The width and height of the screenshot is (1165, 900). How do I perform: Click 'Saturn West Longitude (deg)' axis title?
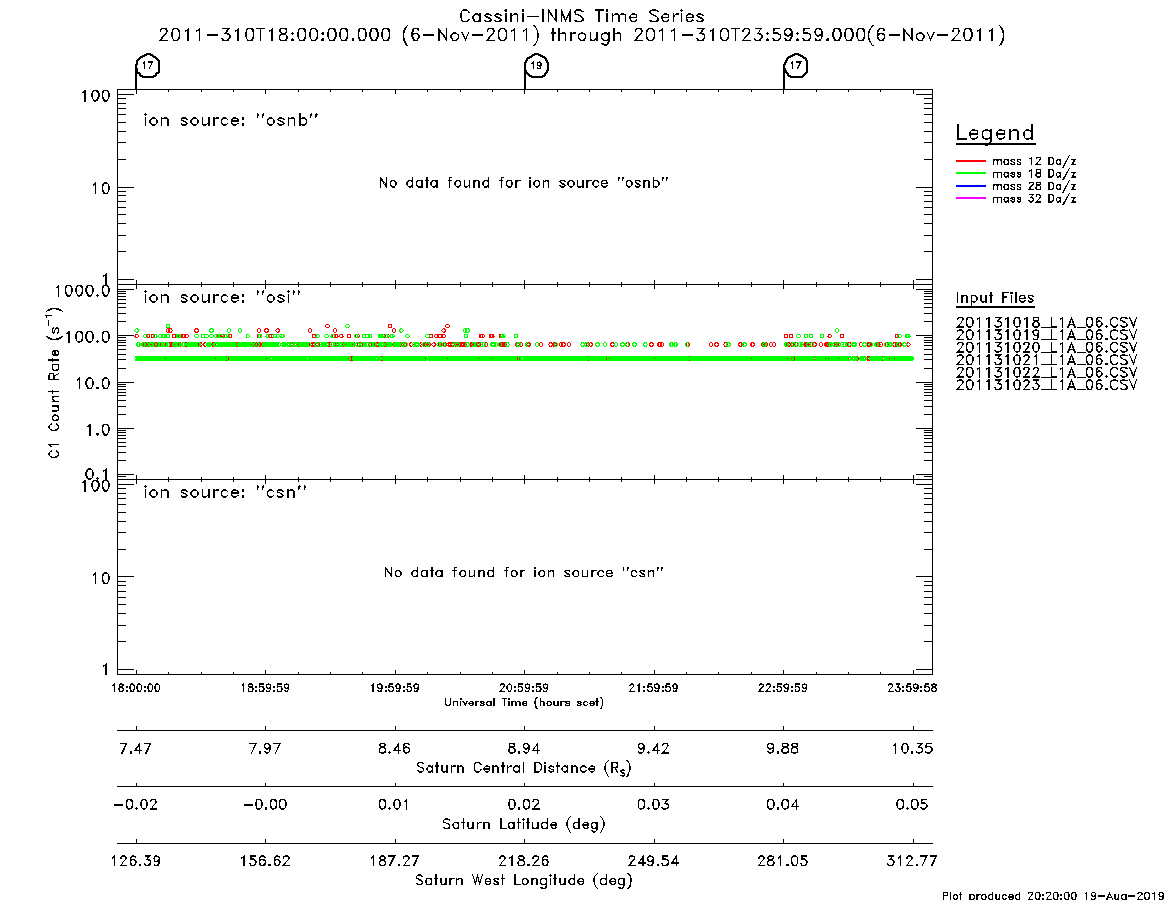[524, 881]
